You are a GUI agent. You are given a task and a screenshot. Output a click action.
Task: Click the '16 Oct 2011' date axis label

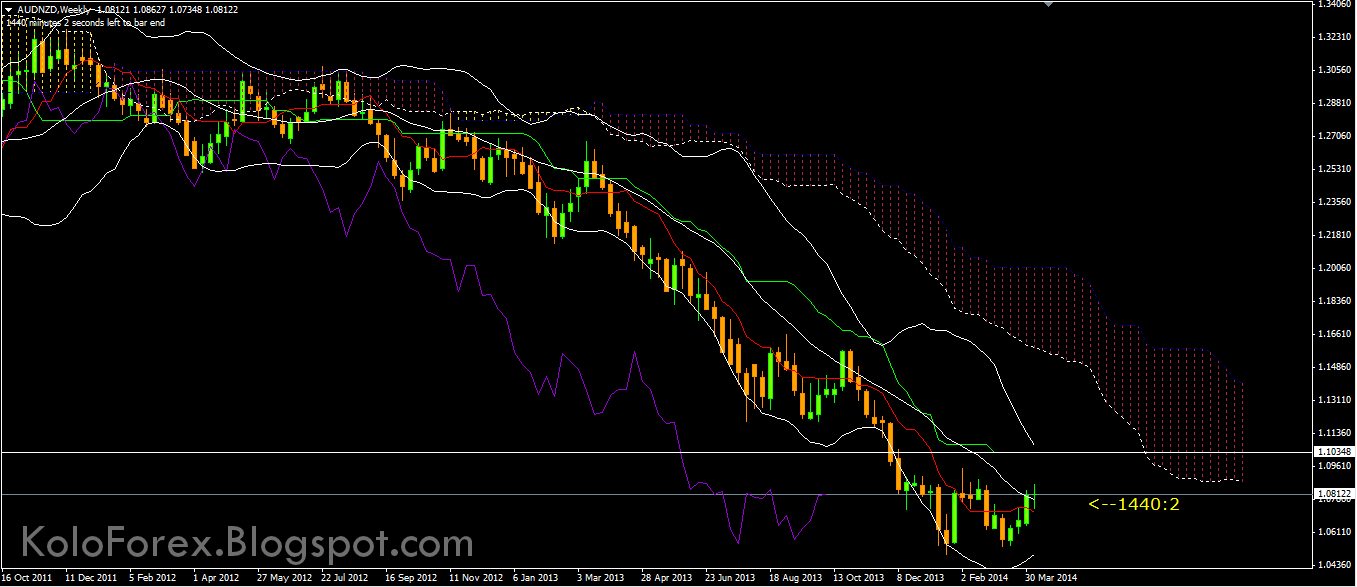point(29,578)
